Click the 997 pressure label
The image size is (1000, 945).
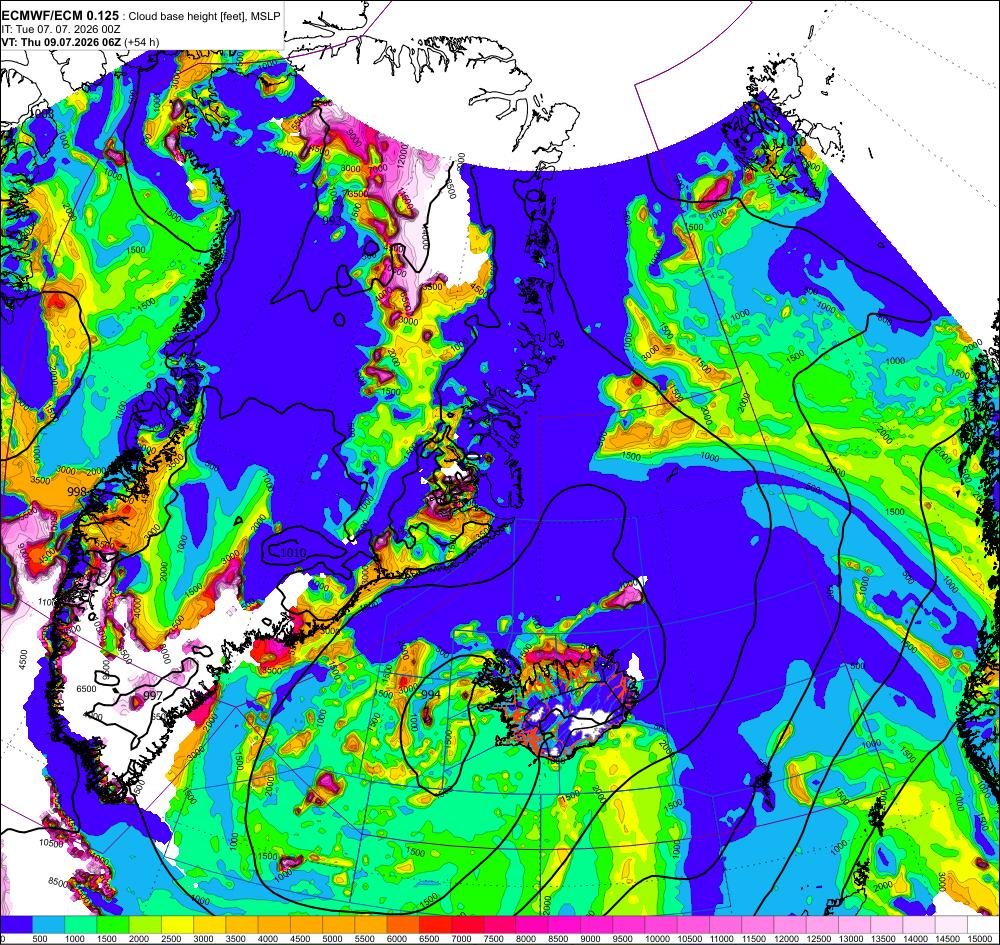[153, 696]
